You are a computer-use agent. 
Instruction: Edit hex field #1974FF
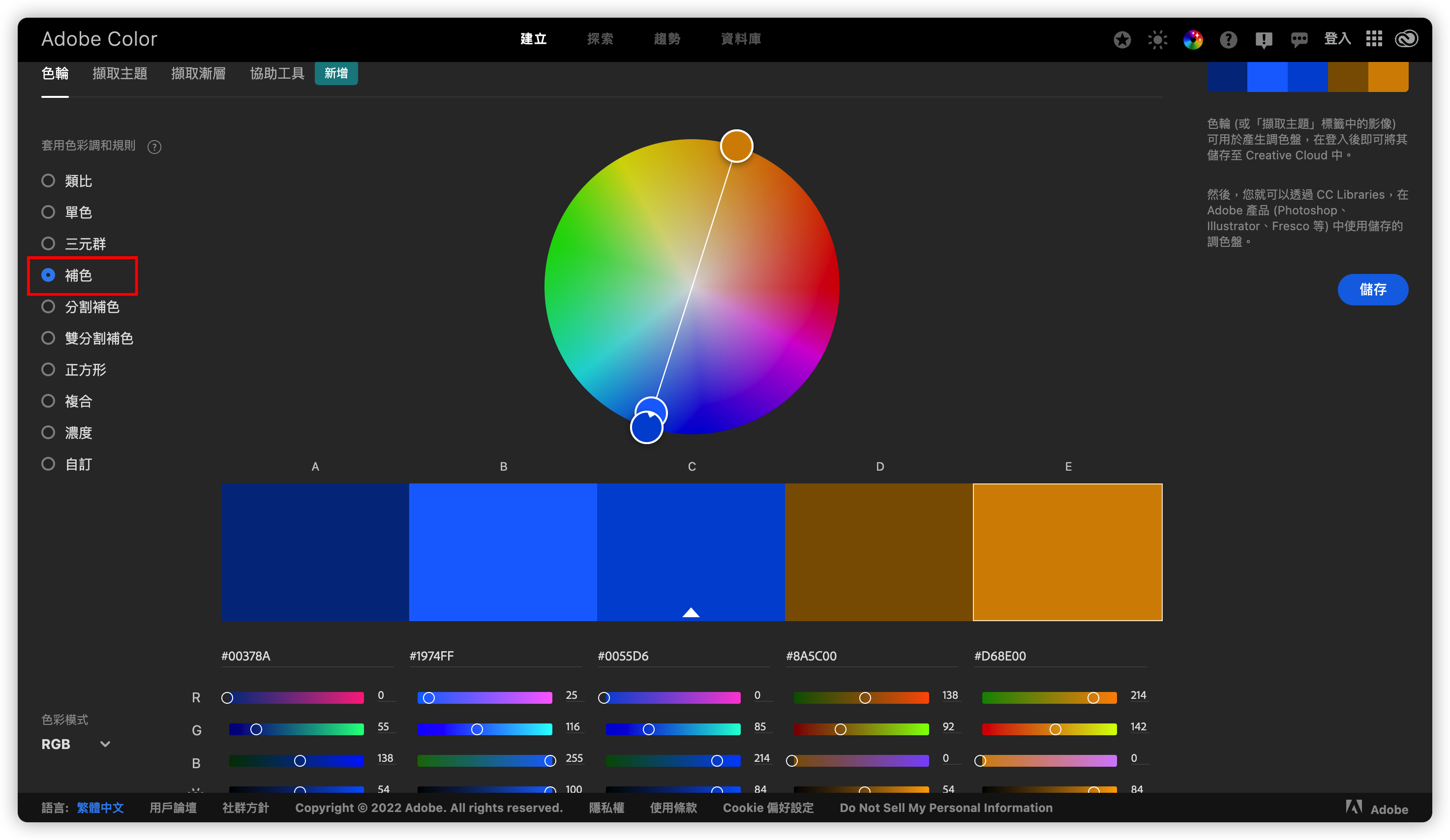pos(495,656)
